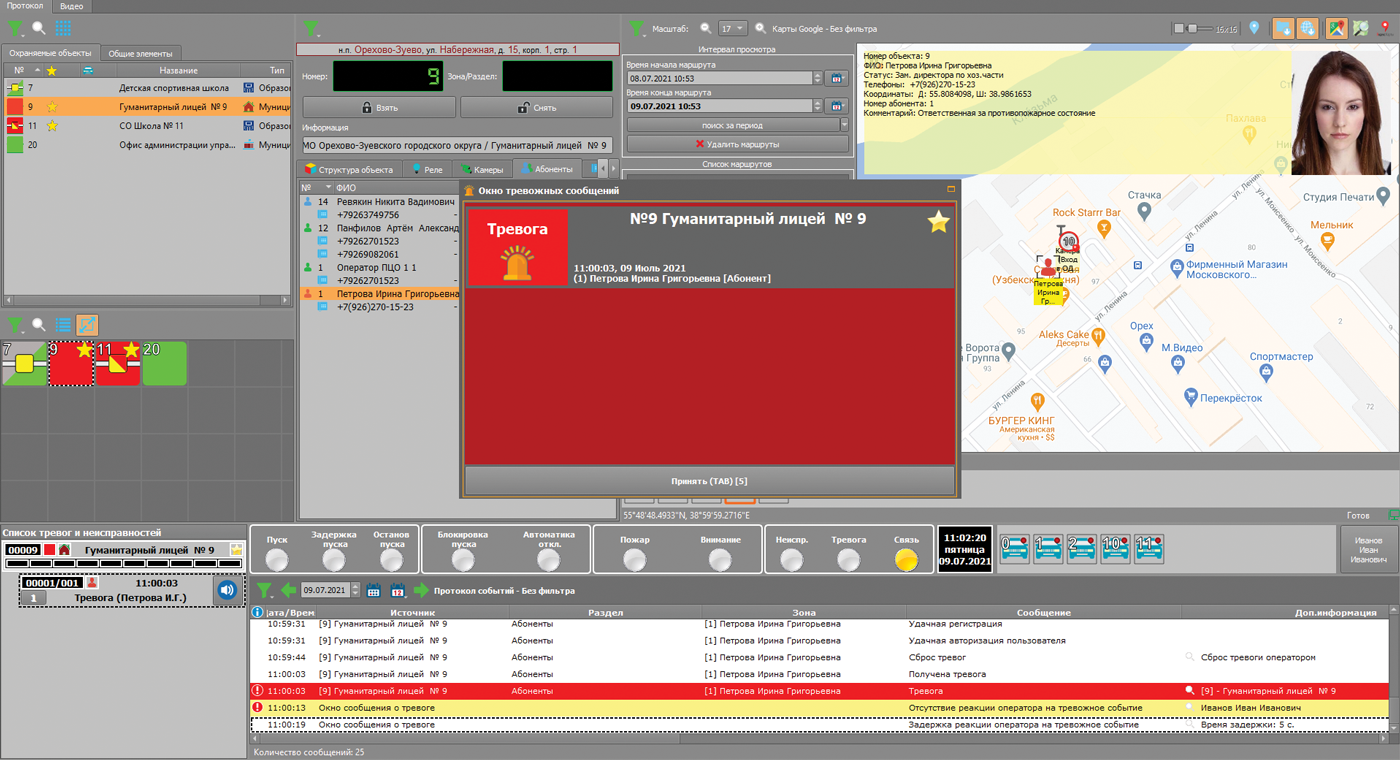Click the search magnifier above objects list
Screen dimensions: 1400x760
(39, 29)
